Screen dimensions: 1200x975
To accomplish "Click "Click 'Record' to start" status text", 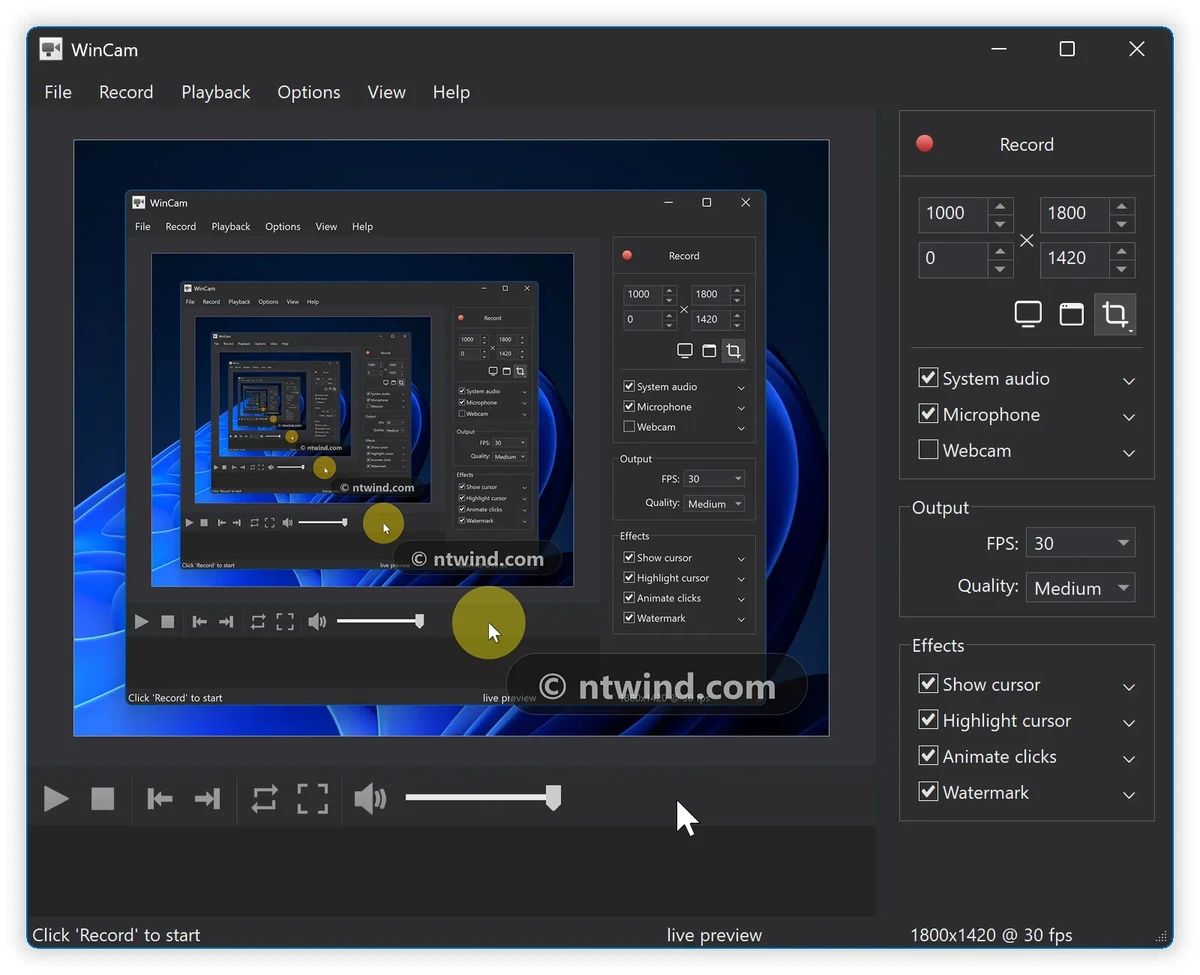I will point(116,935).
